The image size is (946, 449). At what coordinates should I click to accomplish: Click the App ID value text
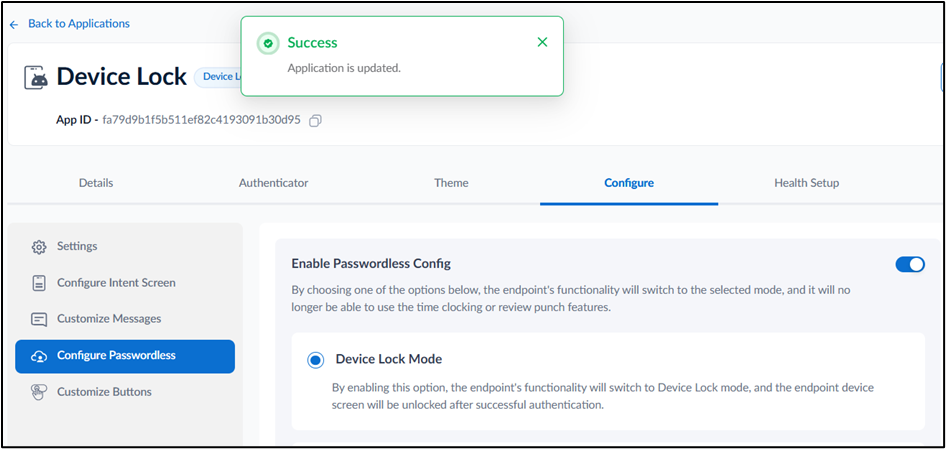tap(202, 119)
